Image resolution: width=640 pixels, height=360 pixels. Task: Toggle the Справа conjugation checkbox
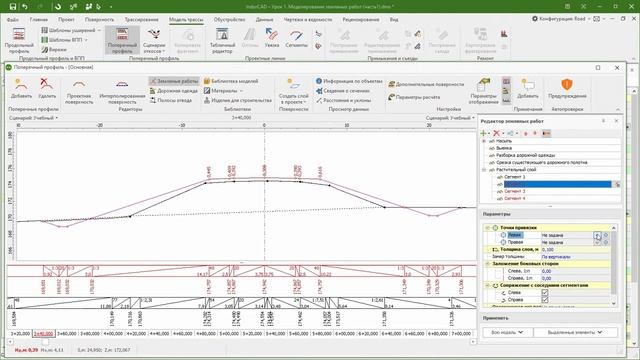(544, 300)
